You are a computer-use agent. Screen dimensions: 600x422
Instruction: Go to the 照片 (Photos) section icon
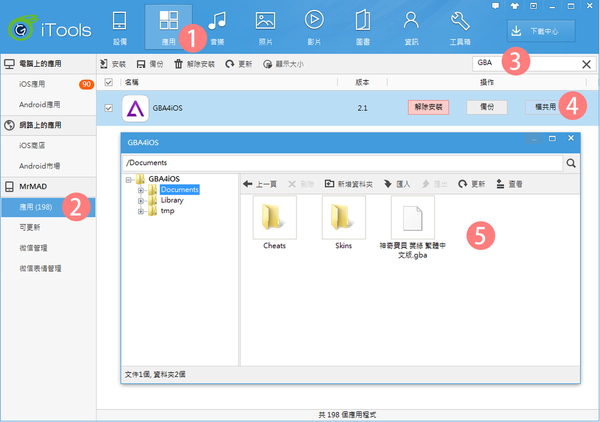265,24
